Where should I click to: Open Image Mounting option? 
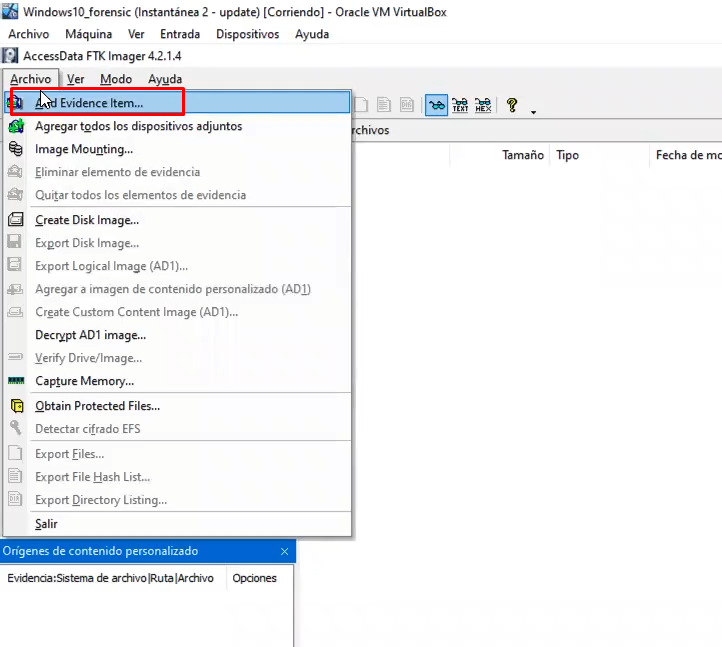[177, 149]
